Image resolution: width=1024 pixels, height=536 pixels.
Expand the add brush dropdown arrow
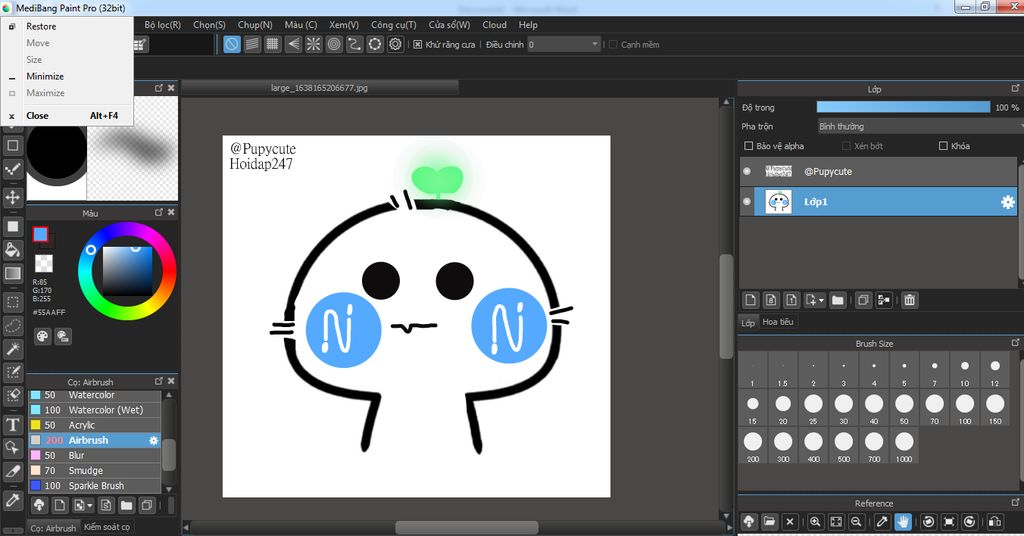point(89,505)
